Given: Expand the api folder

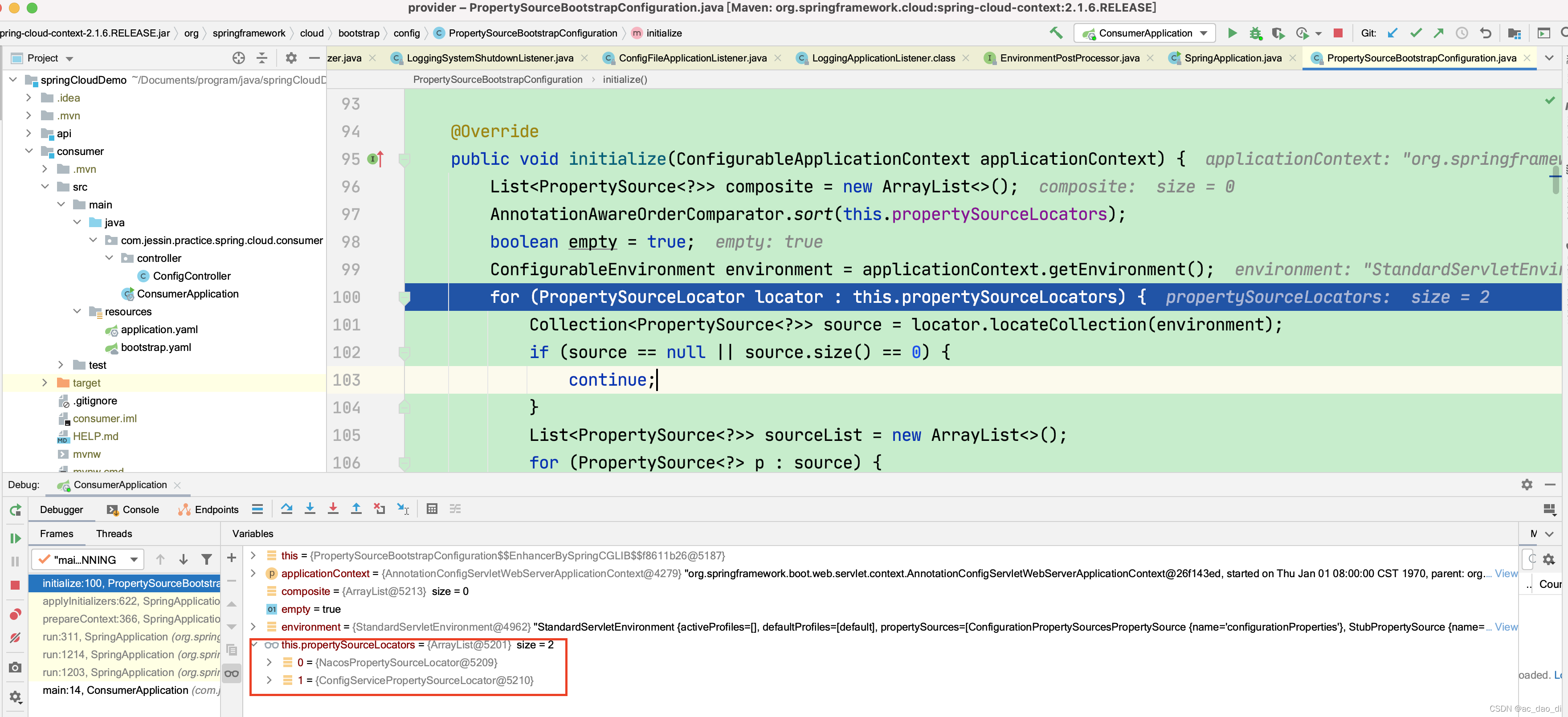Looking at the screenshot, I should click(x=29, y=133).
